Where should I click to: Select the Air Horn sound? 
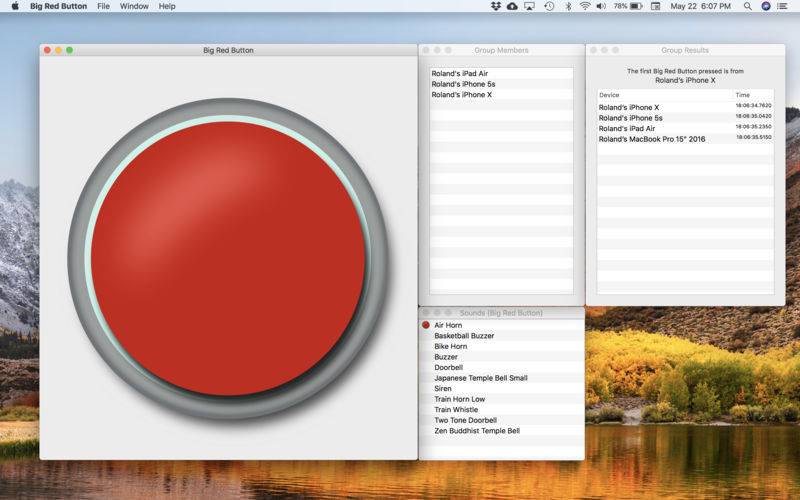click(x=502, y=325)
